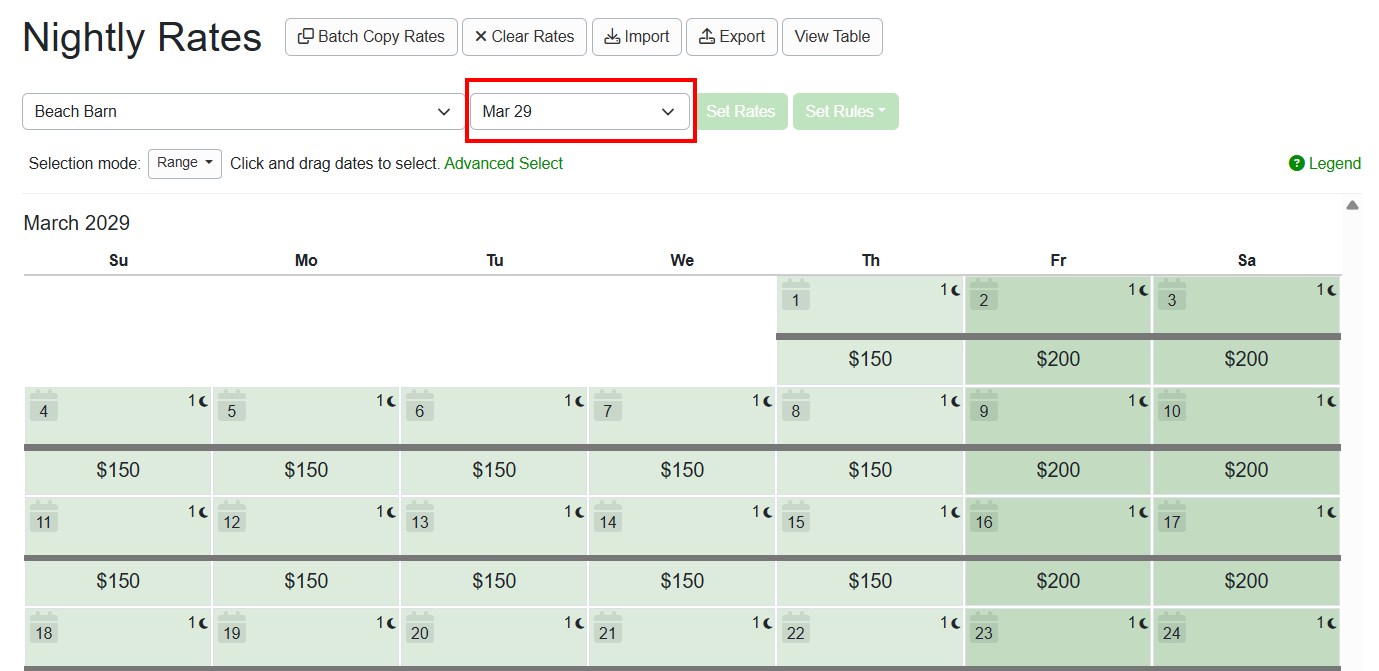Open the Advanced Select link

pos(504,163)
